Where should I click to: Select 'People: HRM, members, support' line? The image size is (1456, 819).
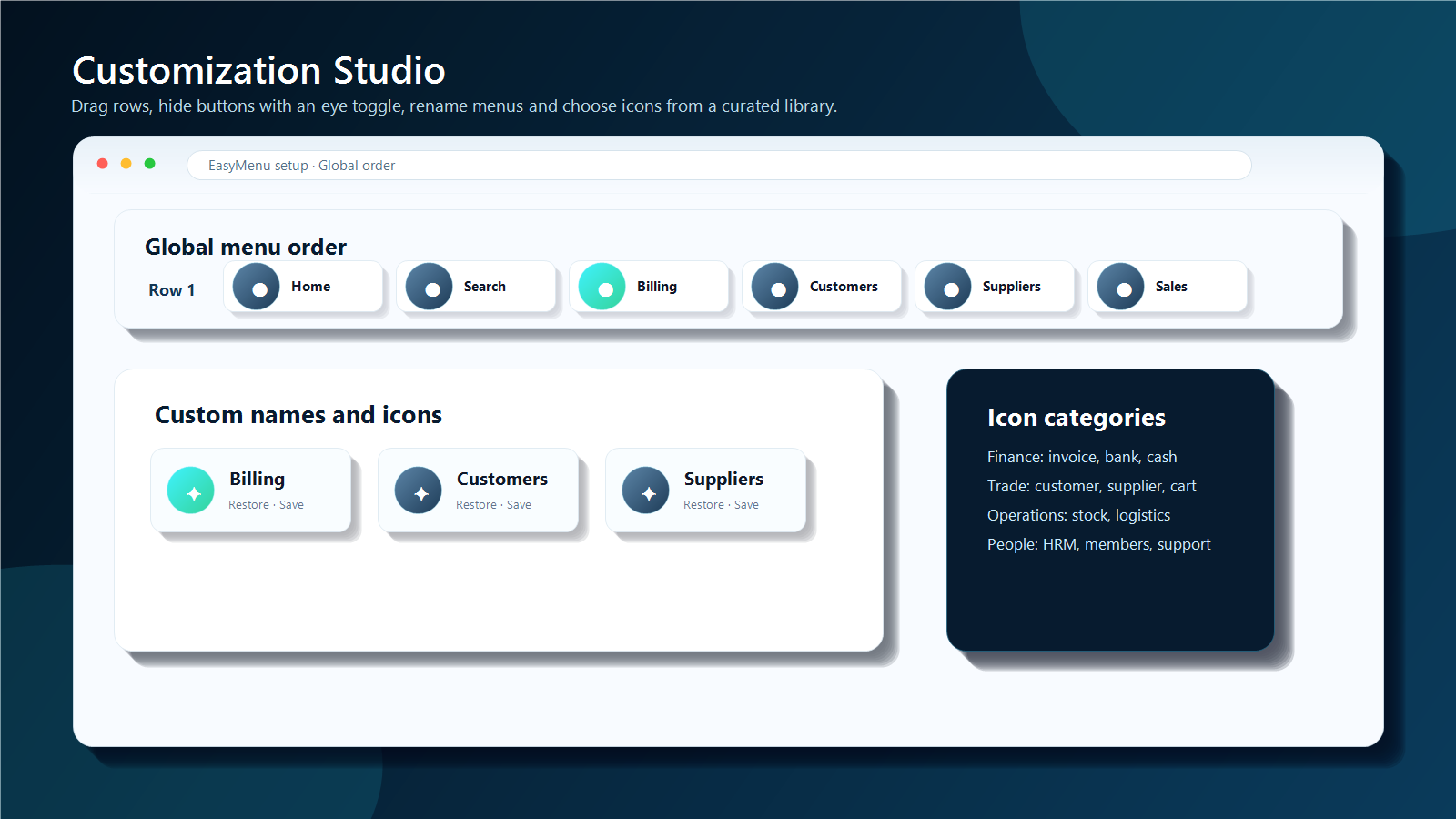pos(1099,544)
